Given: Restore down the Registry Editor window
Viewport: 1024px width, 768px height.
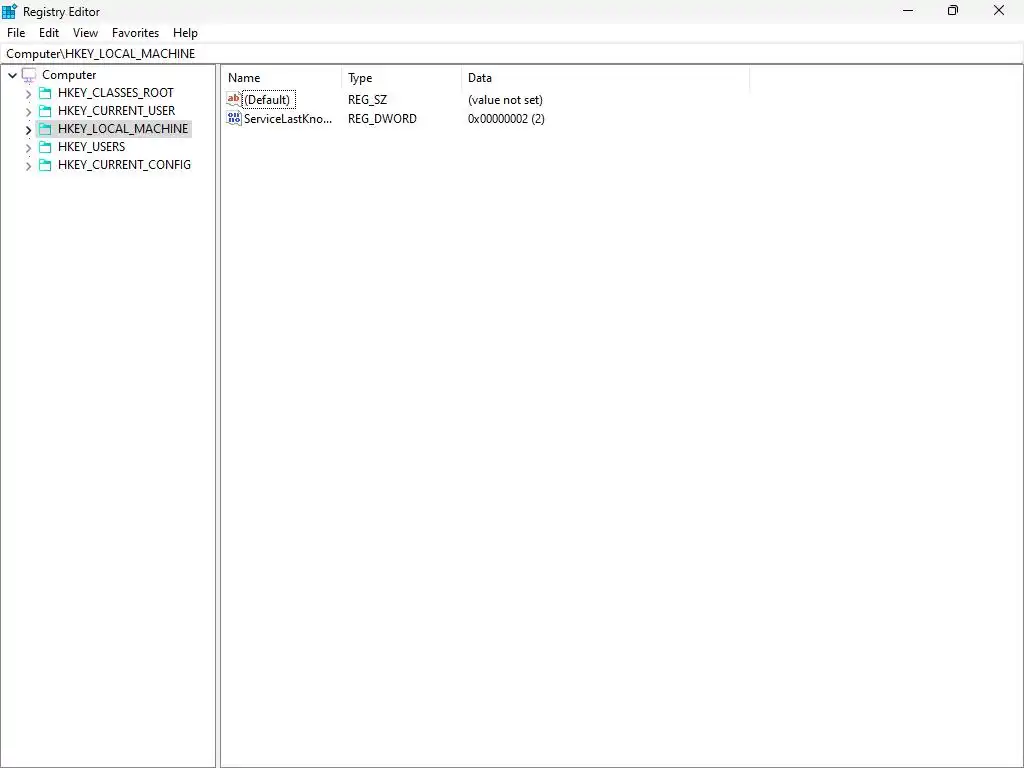Looking at the screenshot, I should pos(953,10).
